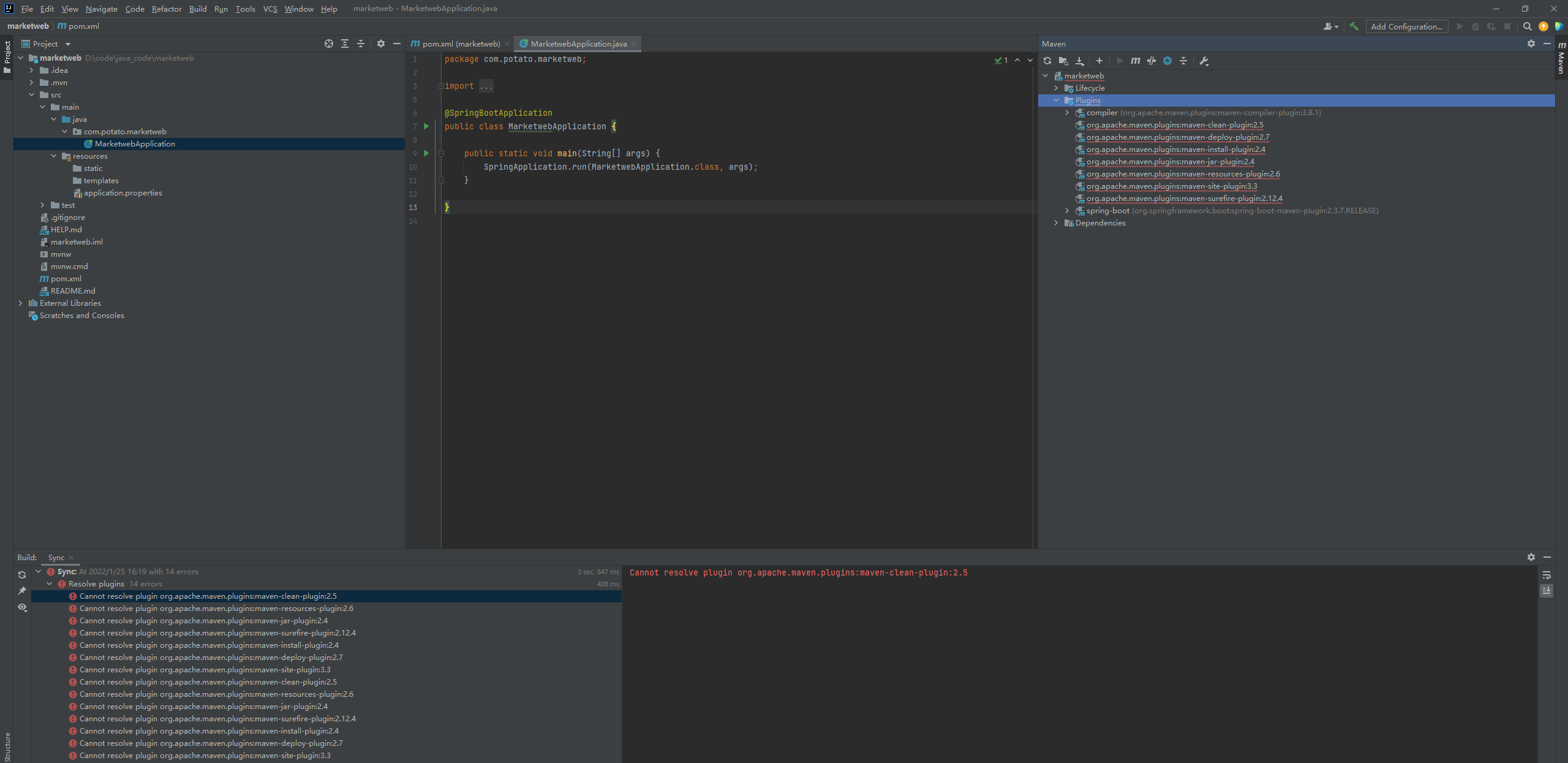Run main method via gutter arrow

coord(426,153)
